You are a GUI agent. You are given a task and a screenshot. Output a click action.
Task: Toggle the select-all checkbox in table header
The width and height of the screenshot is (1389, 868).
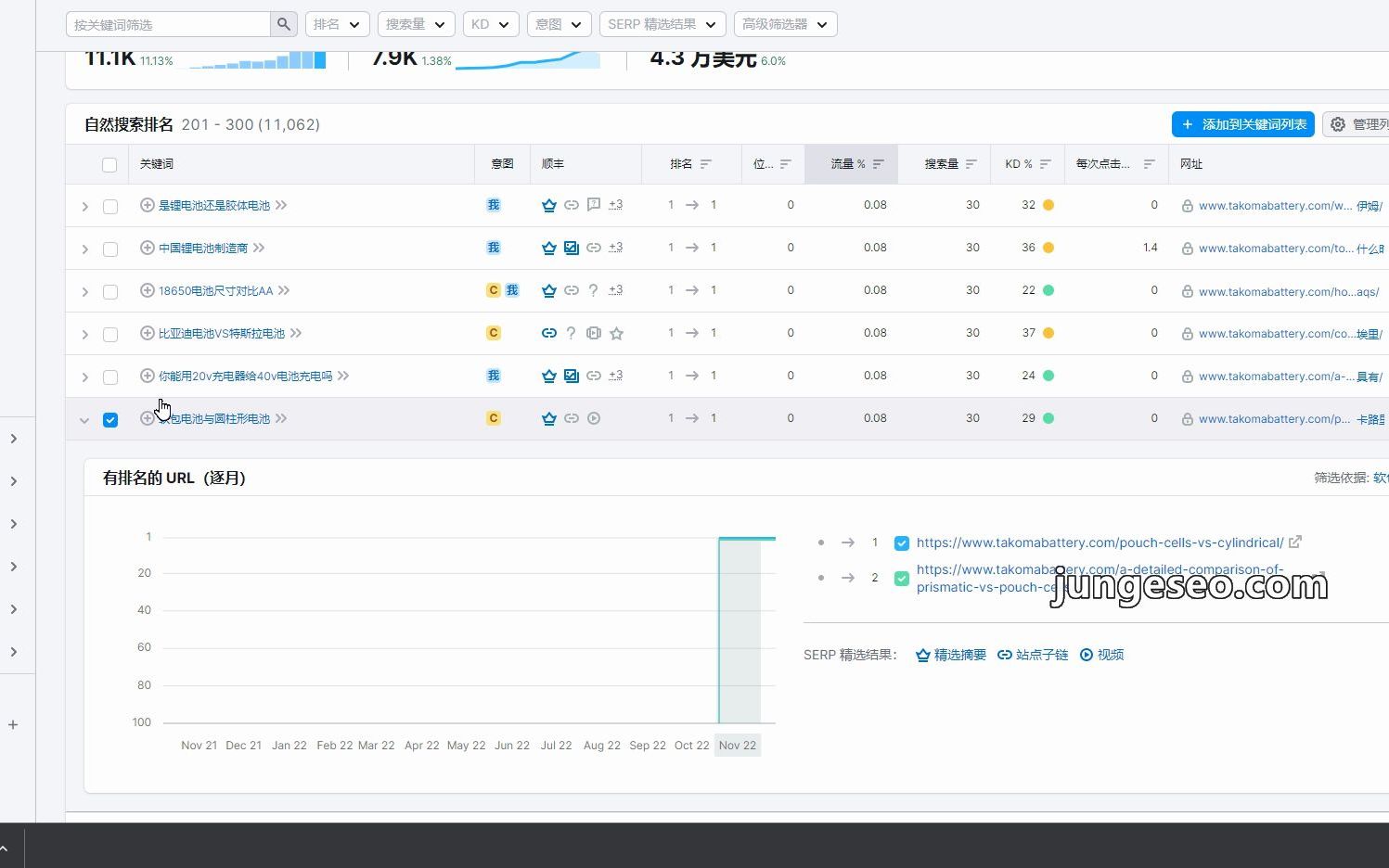pyautogui.click(x=109, y=164)
